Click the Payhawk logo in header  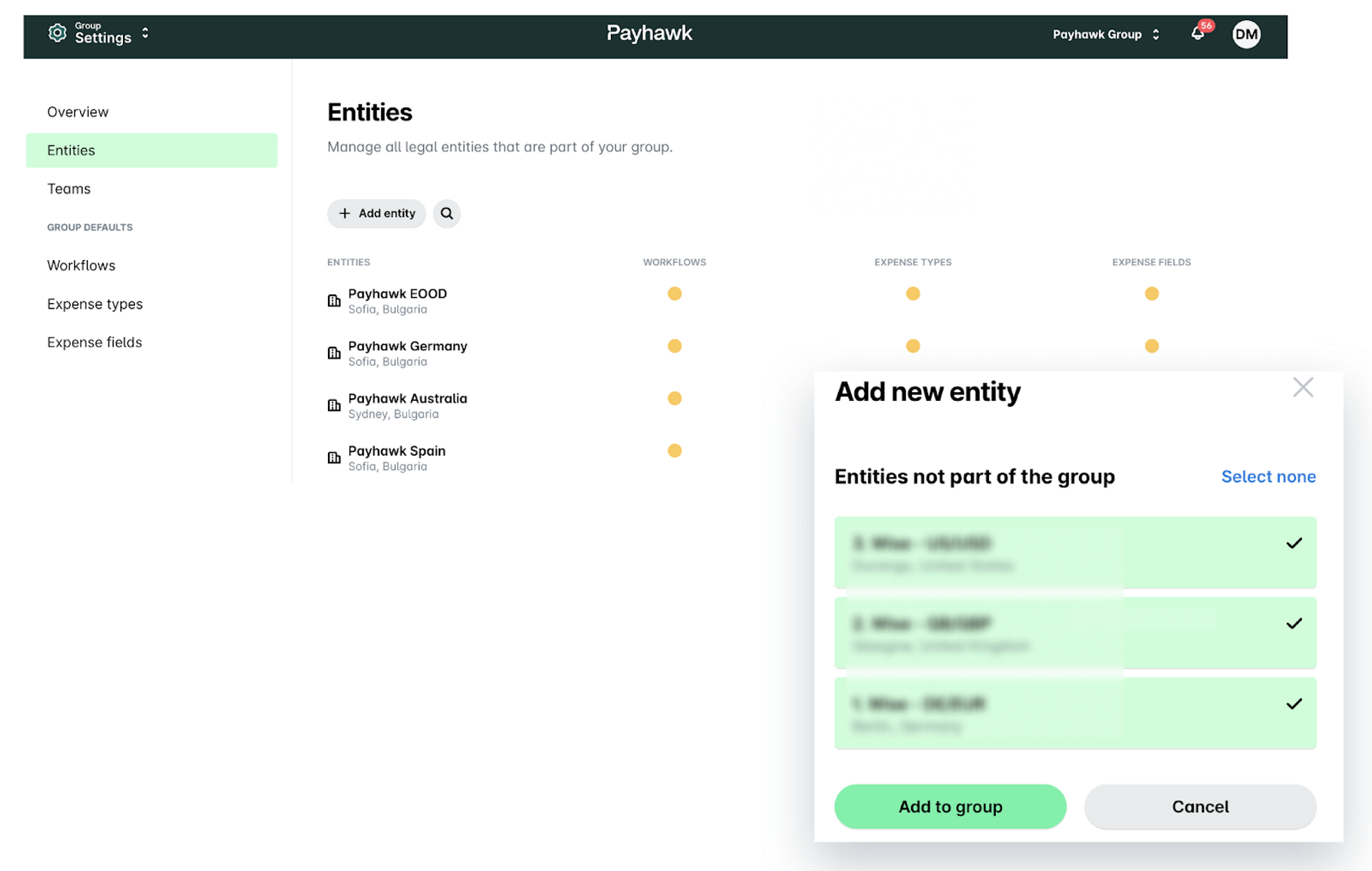[x=649, y=33]
